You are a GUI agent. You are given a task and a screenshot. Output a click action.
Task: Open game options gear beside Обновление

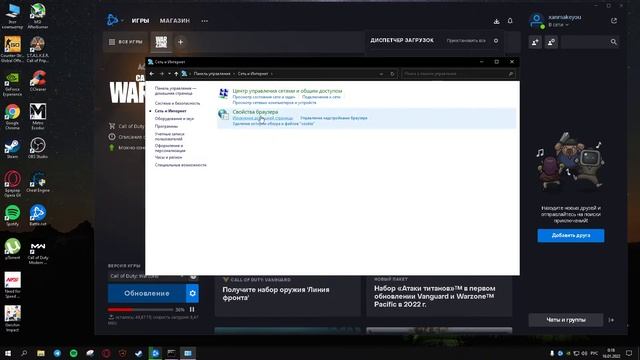[x=192, y=293]
